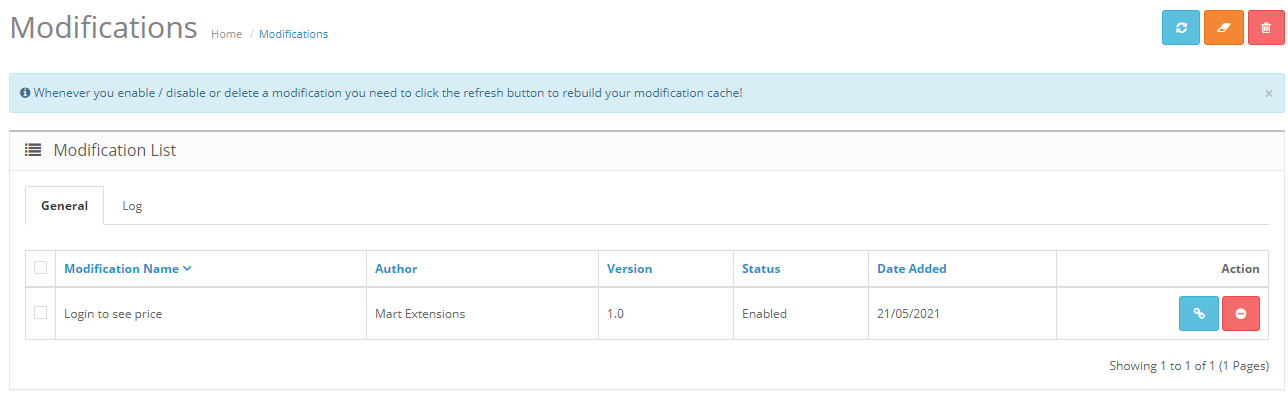Click the info icon in the alert

pos(25,93)
